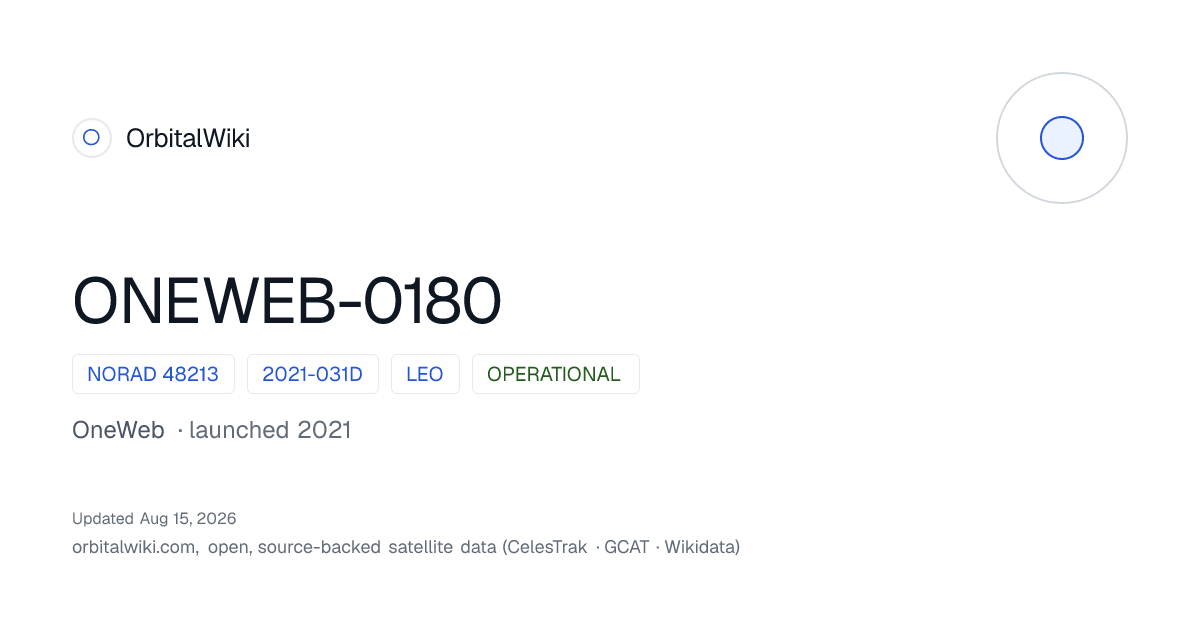This screenshot has height=630, width=1200.
Task: Click the 'source-backed' word in footer
Action: [x=320, y=547]
